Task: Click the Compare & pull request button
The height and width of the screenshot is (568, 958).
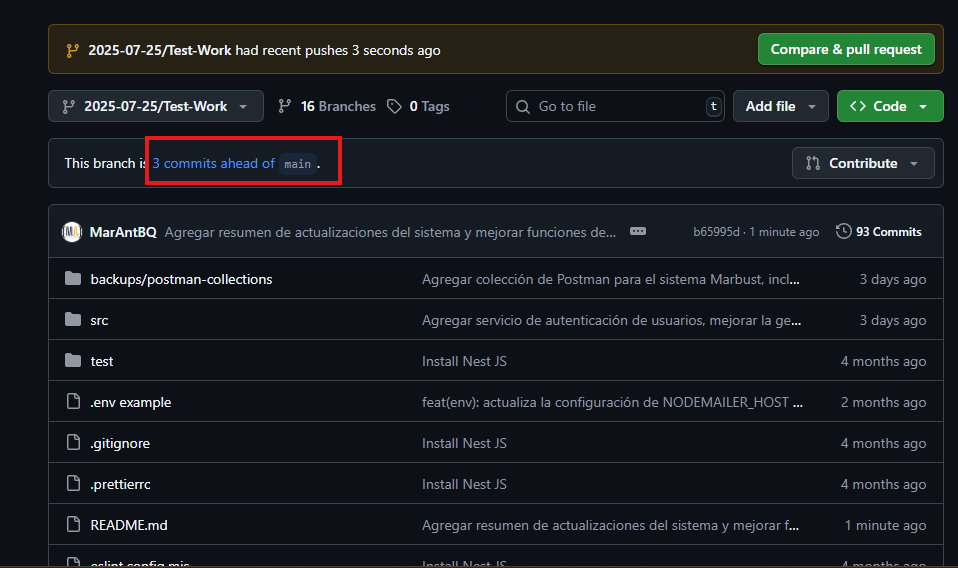Action: pyautogui.click(x=846, y=49)
